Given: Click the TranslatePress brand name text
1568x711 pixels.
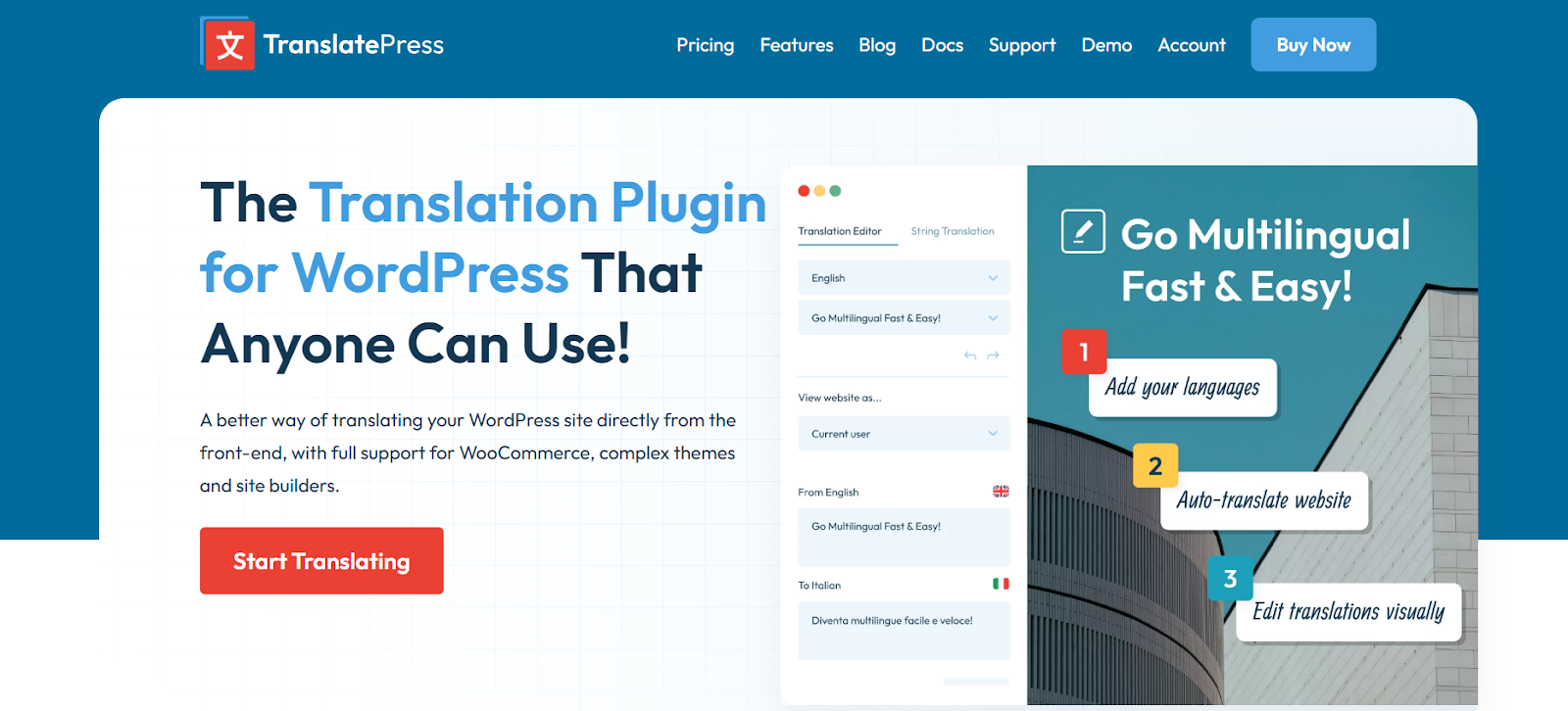Looking at the screenshot, I should (x=354, y=45).
